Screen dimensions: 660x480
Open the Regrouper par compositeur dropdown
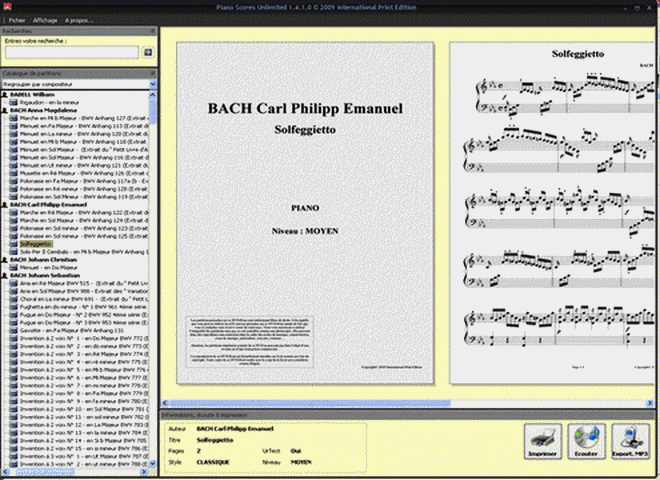coord(153,84)
